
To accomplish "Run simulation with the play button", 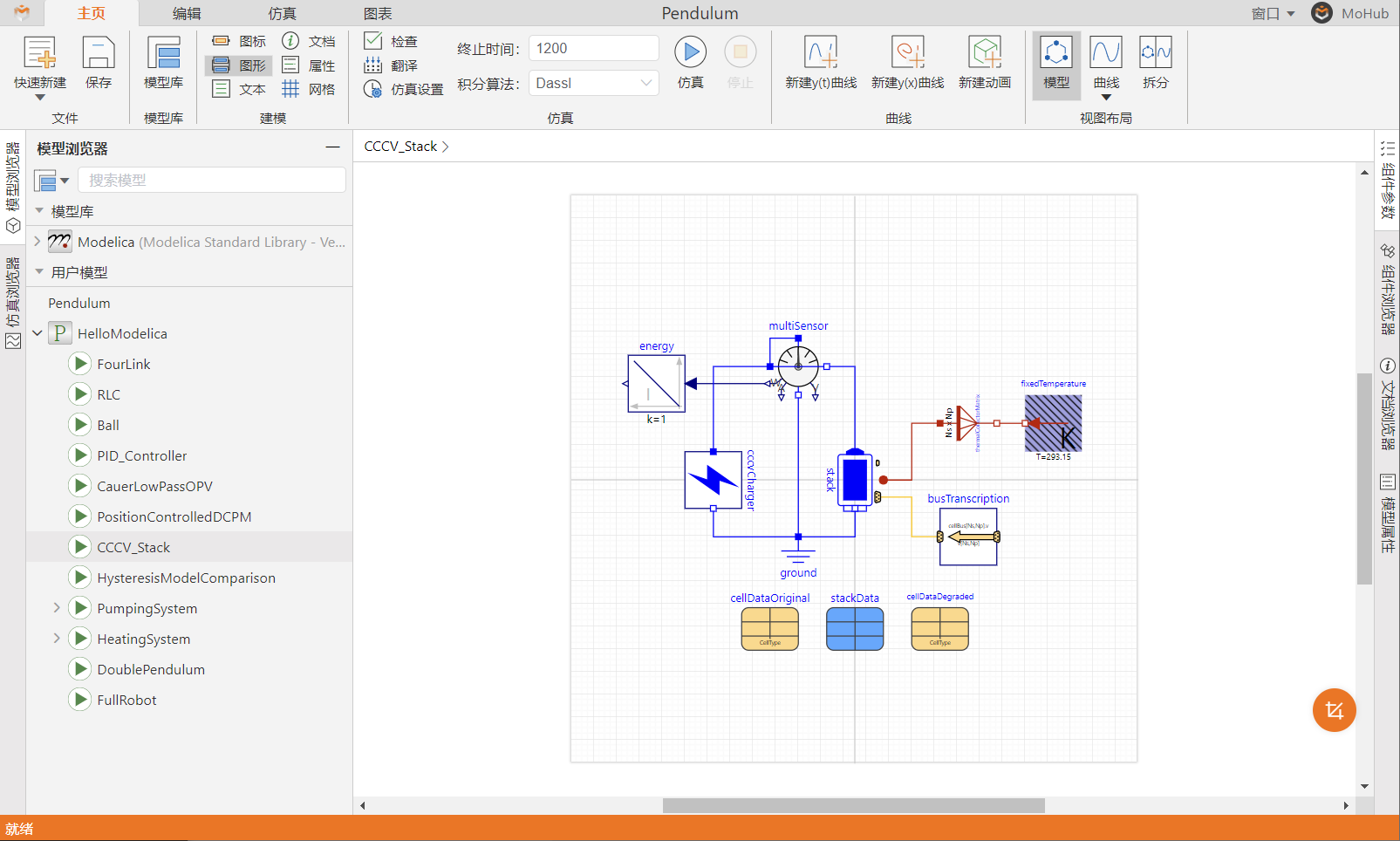I will (x=690, y=52).
